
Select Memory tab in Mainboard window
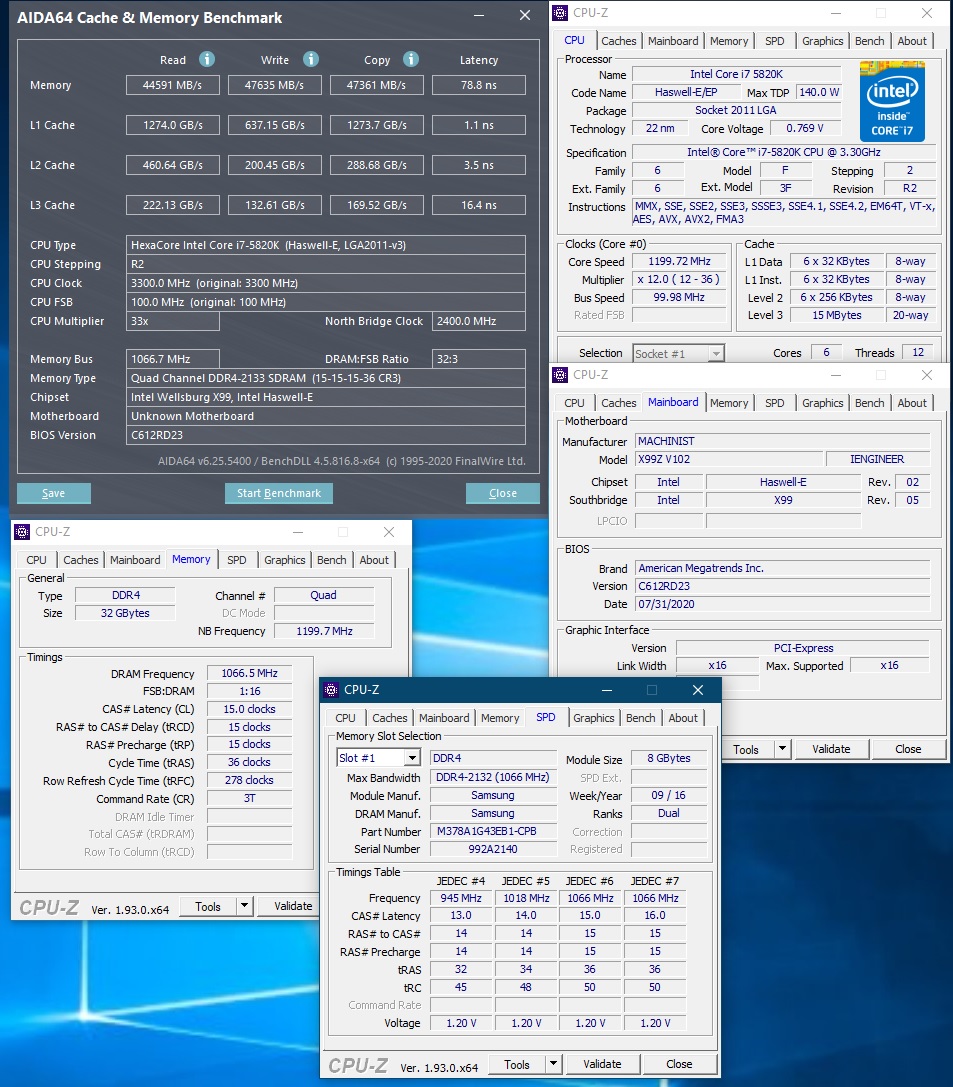tap(728, 403)
